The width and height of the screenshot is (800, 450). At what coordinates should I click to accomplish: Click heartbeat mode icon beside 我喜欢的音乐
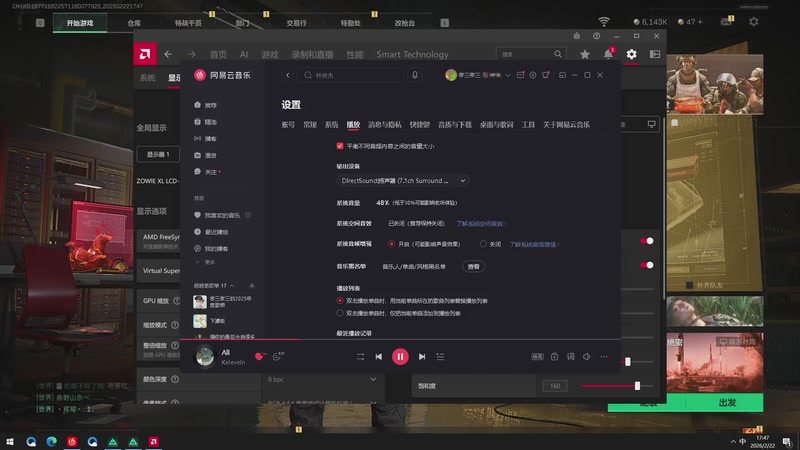(x=248, y=215)
